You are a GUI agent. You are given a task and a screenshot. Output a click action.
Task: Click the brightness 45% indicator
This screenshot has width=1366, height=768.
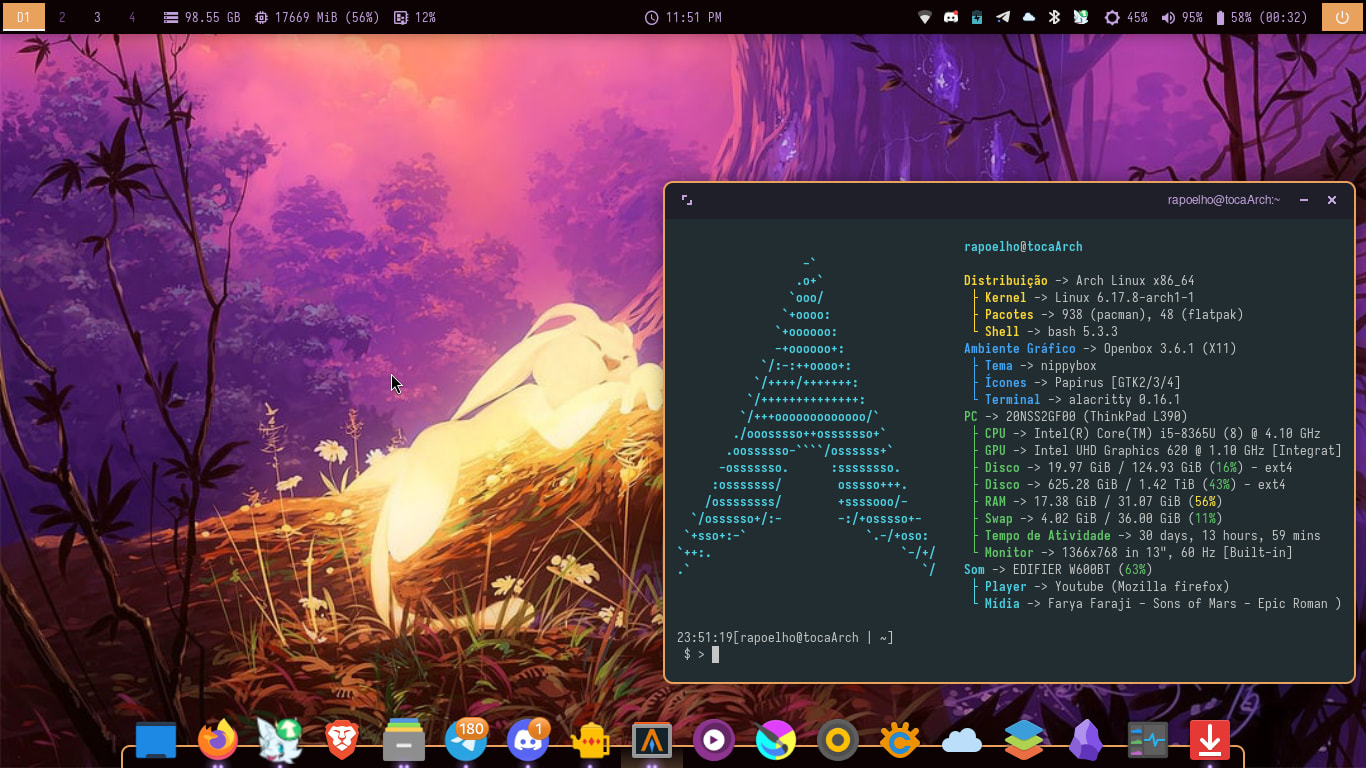(1125, 17)
